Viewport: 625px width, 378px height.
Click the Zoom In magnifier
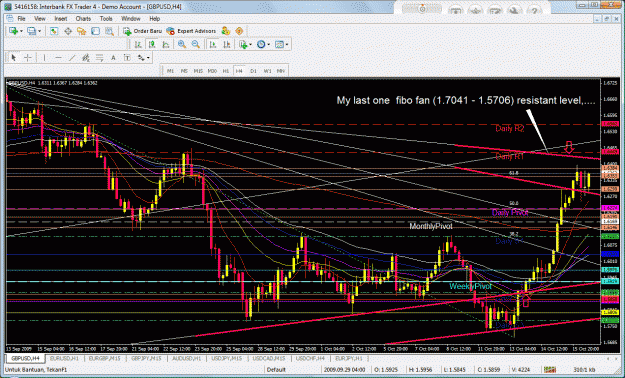(x=182, y=44)
